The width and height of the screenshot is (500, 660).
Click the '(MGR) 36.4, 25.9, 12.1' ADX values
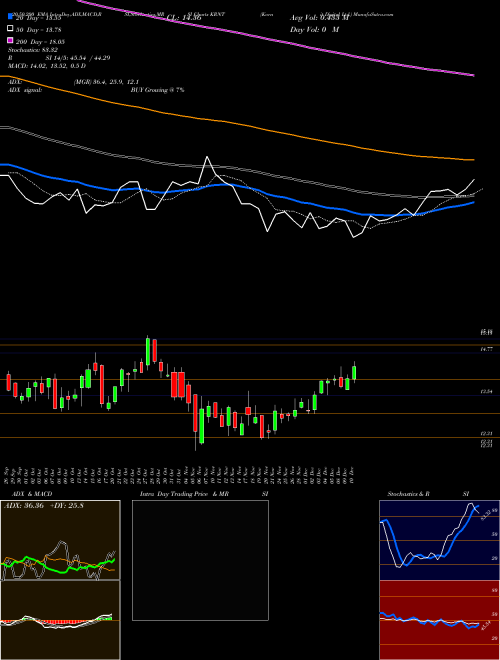(x=106, y=82)
